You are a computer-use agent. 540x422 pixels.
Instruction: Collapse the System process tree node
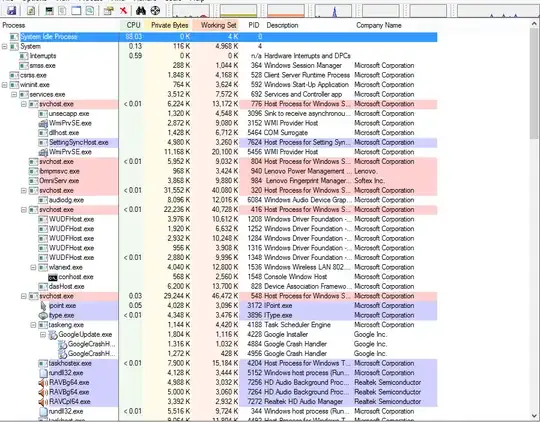4,47
